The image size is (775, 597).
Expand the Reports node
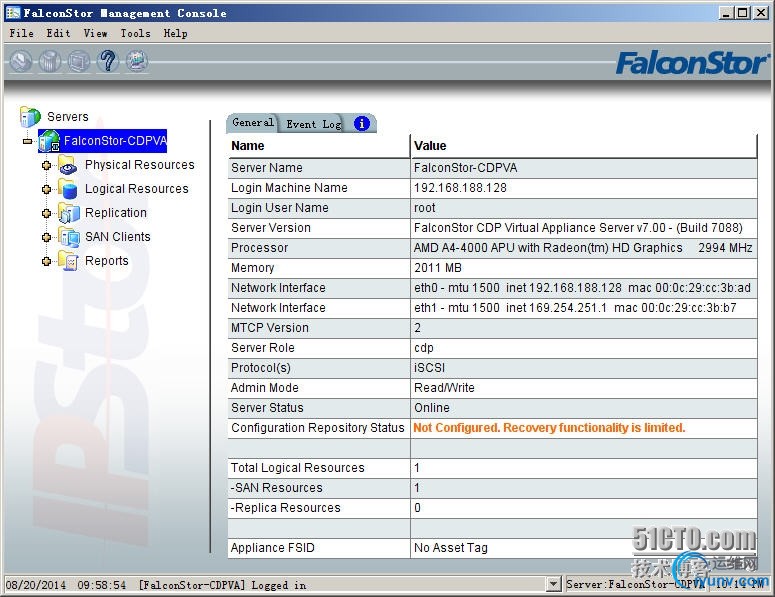click(x=46, y=261)
